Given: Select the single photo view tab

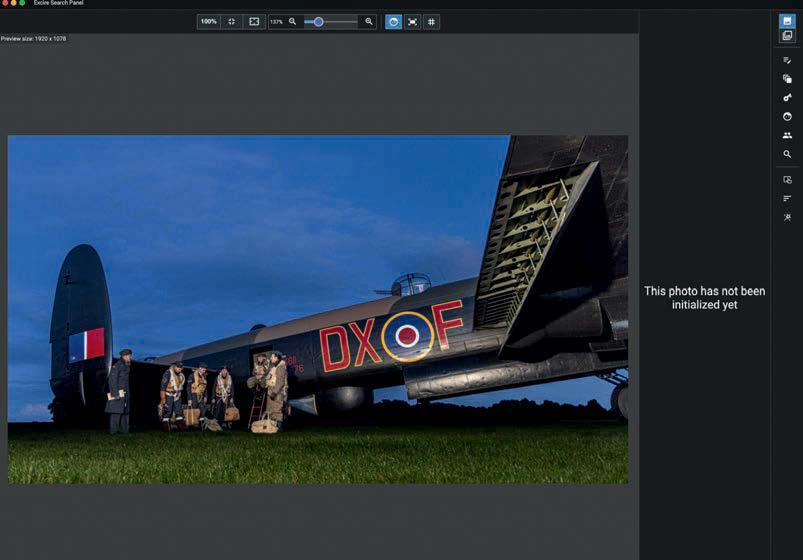Looking at the screenshot, I should (x=787, y=21).
